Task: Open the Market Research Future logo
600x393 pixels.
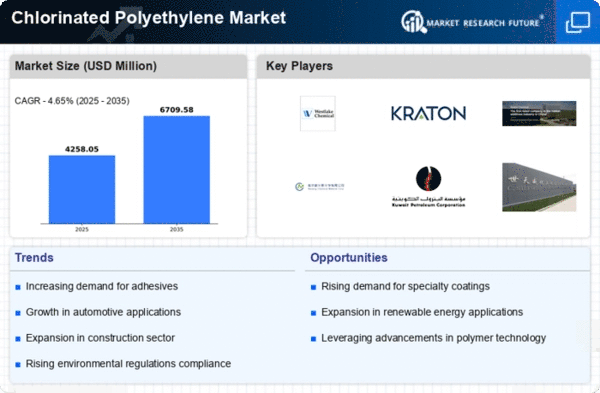Action: point(472,22)
